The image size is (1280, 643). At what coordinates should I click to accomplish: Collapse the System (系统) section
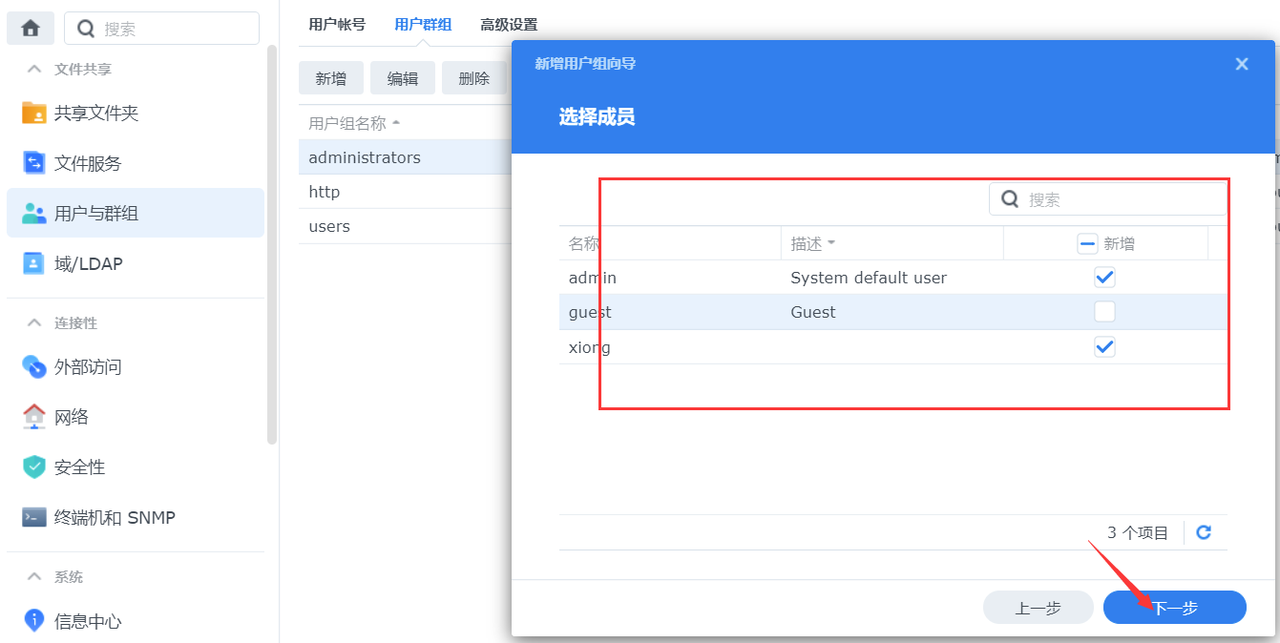pyautogui.click(x=34, y=577)
